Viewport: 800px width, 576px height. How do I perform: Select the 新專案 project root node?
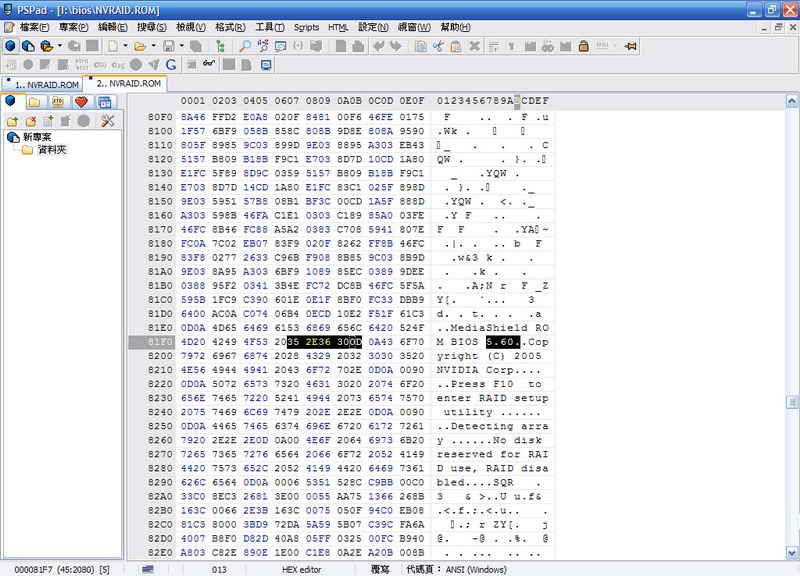point(43,137)
